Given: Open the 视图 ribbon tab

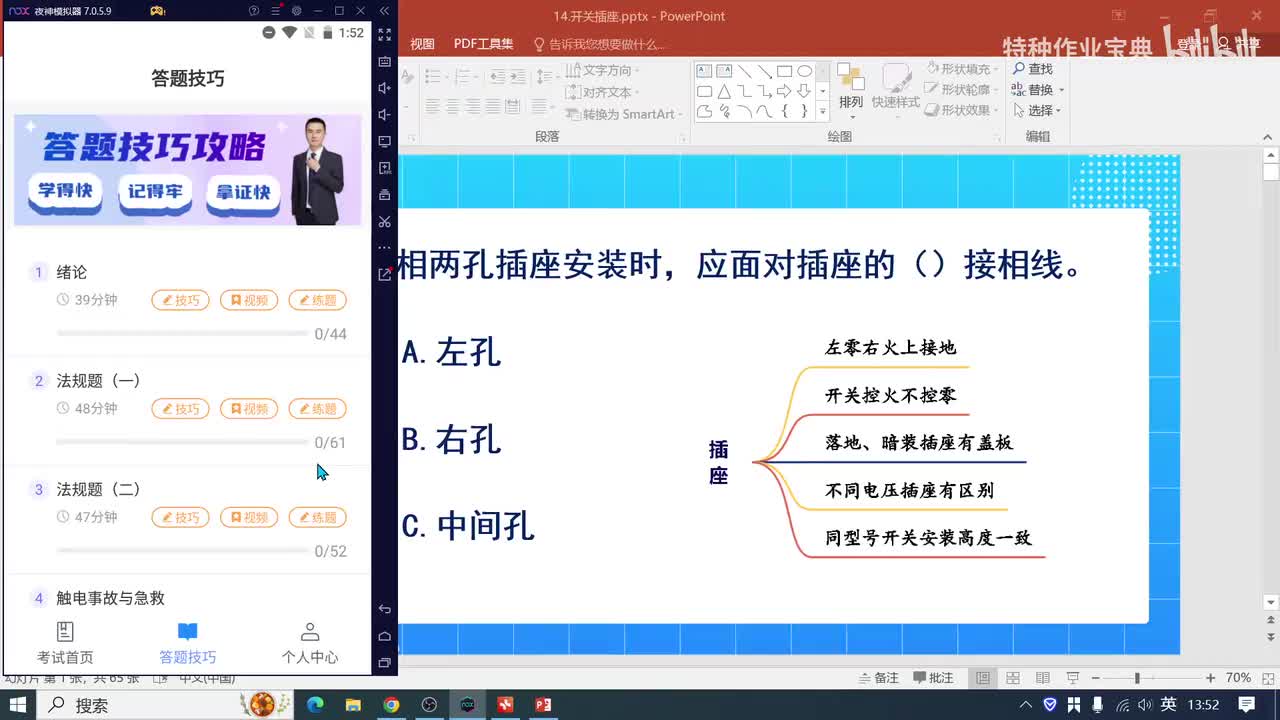Looking at the screenshot, I should pyautogui.click(x=423, y=44).
